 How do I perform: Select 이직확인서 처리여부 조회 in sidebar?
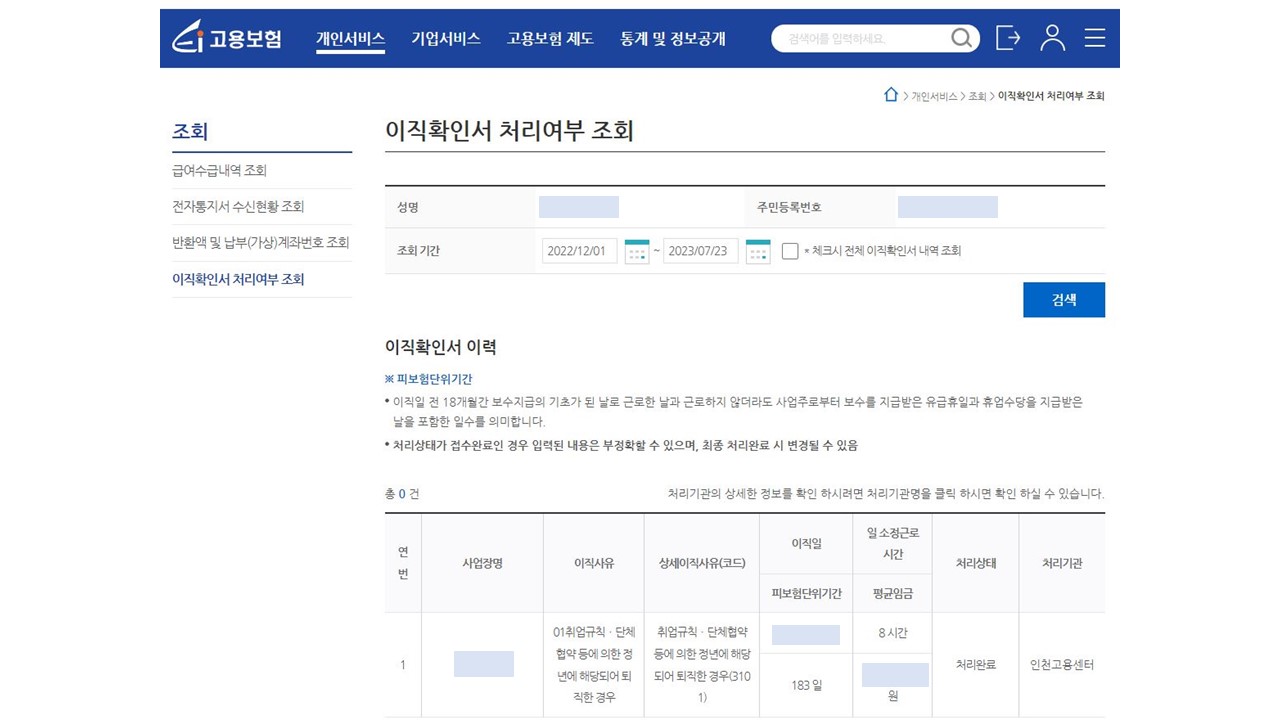click(238, 280)
